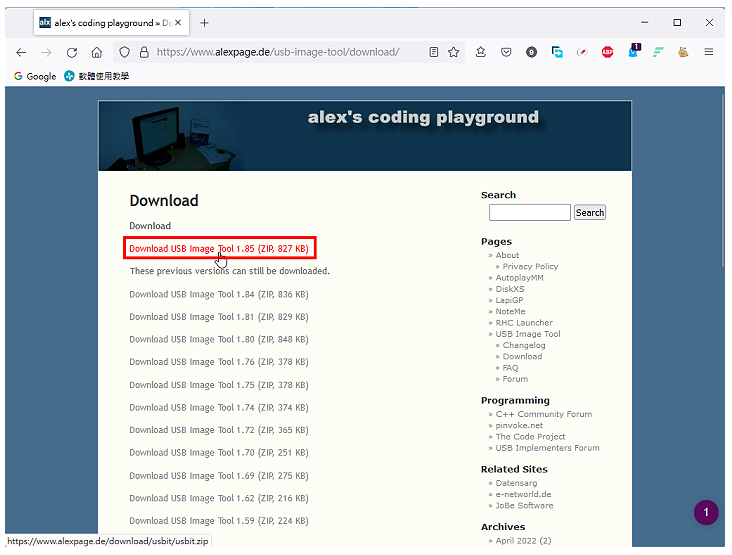Reload the current page
The width and height of the screenshot is (732, 555).
[71, 52]
